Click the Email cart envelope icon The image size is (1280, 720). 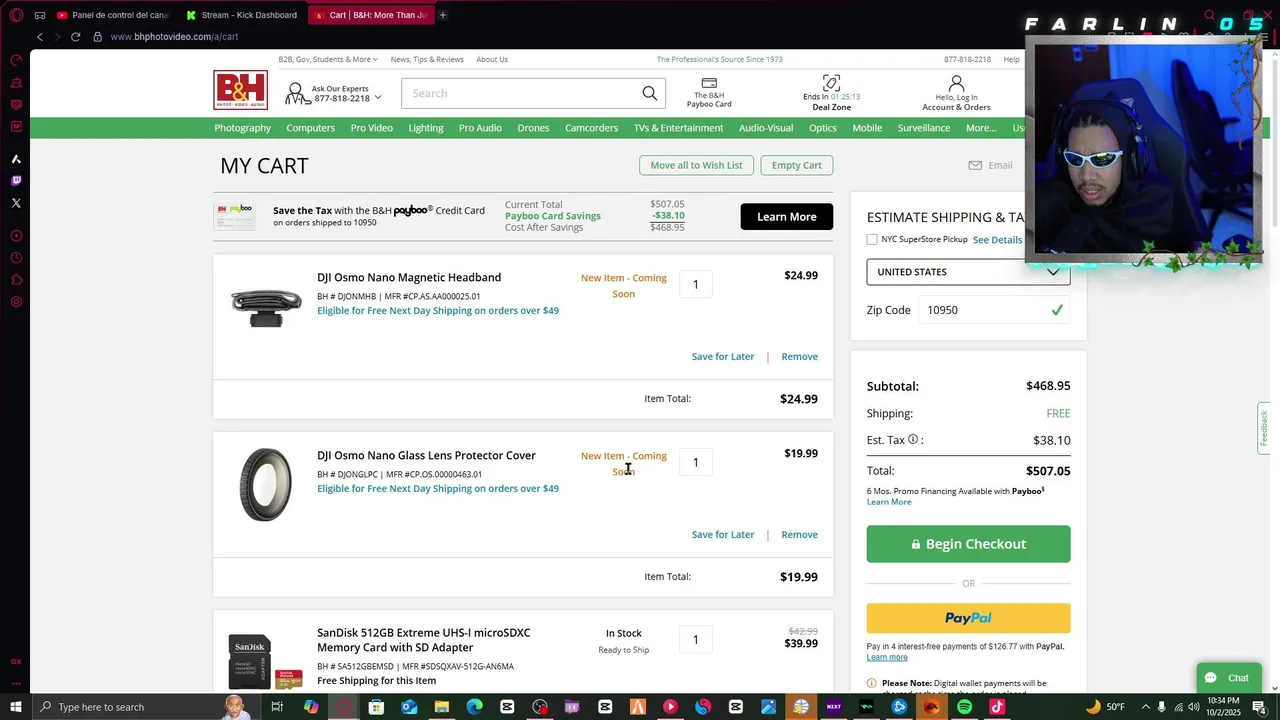[x=975, y=165]
